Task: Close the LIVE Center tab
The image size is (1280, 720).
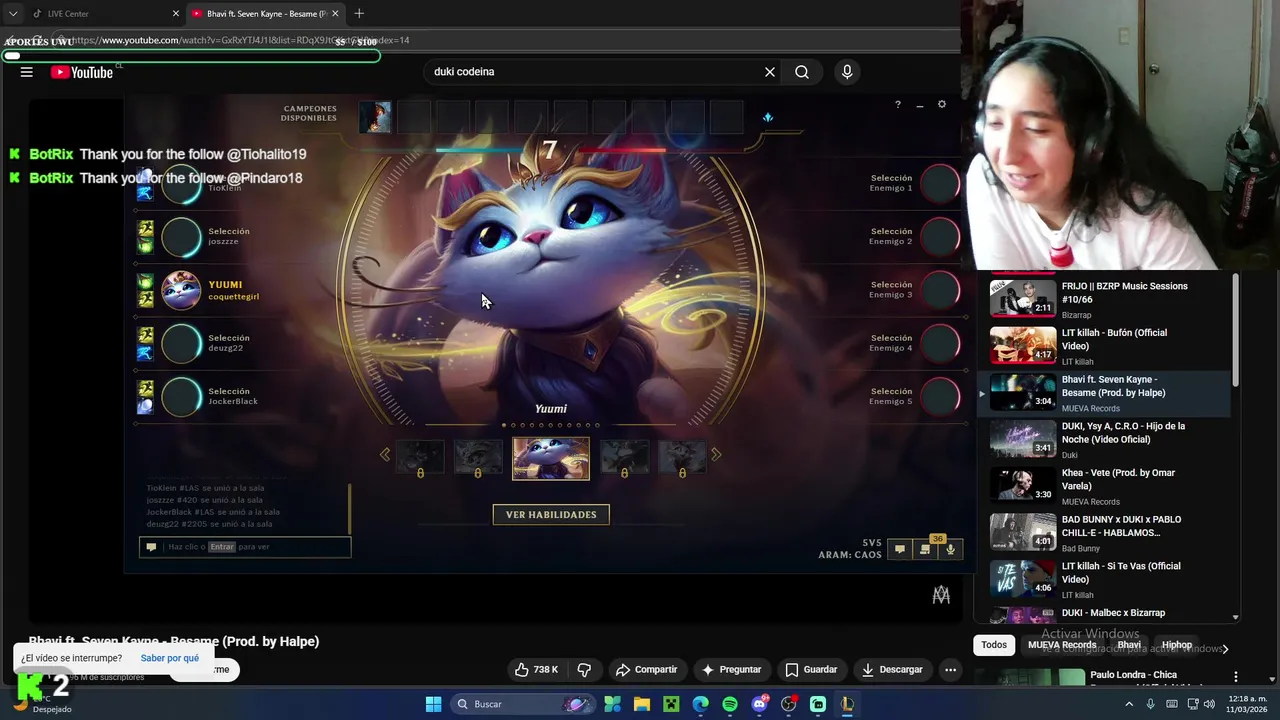Action: pos(176,14)
